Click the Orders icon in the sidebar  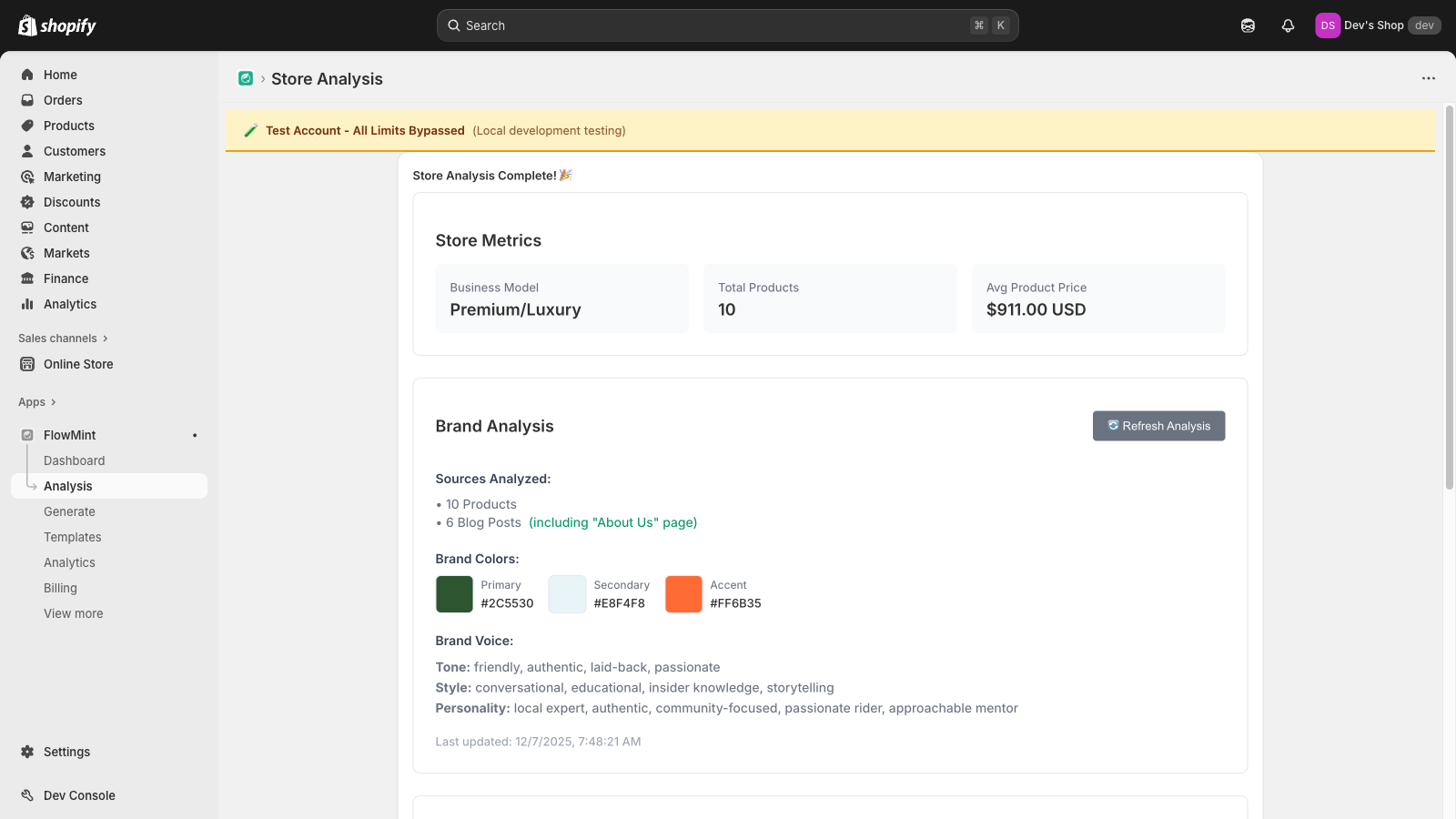coord(27,100)
